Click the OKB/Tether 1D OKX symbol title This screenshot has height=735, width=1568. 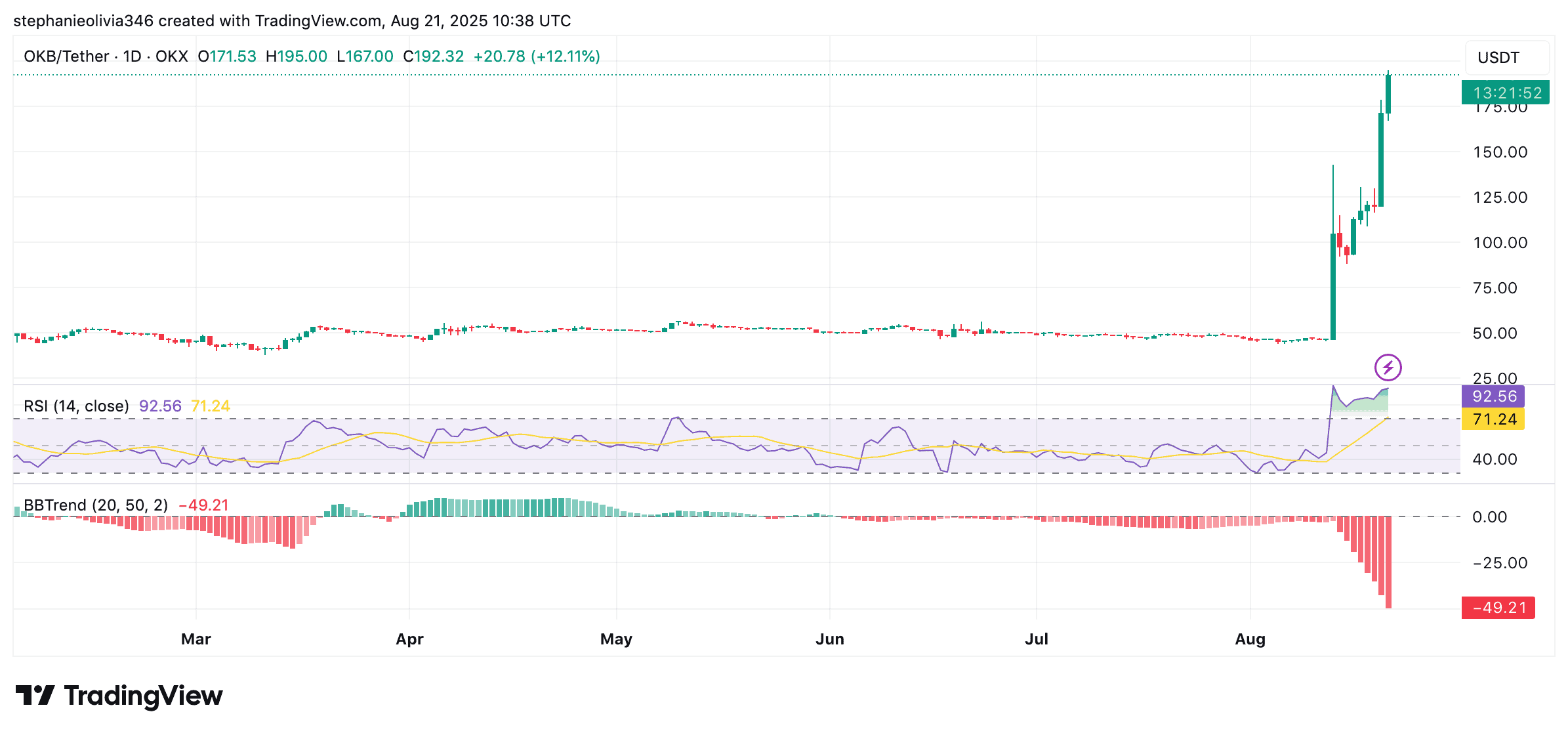point(106,56)
